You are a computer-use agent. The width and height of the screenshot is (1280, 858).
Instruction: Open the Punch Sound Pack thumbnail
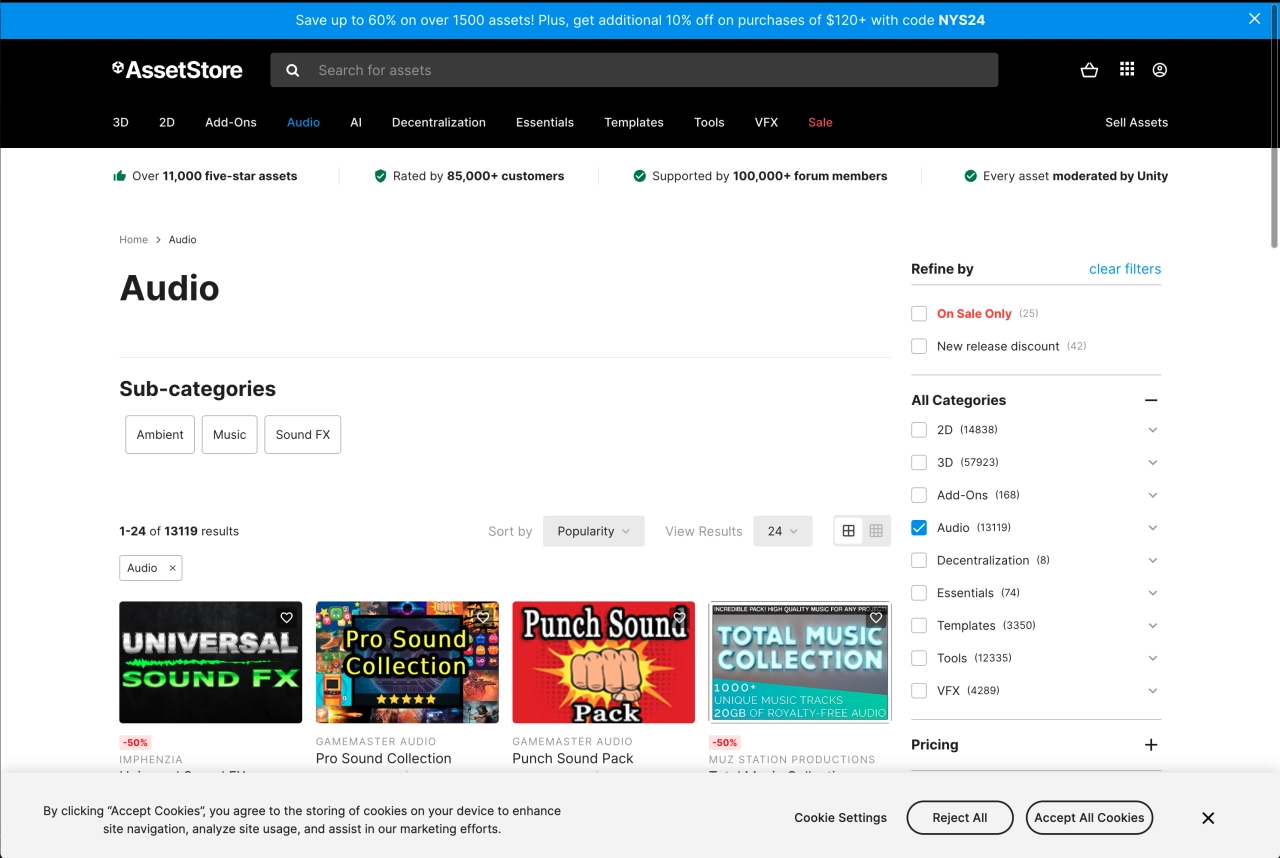point(604,662)
